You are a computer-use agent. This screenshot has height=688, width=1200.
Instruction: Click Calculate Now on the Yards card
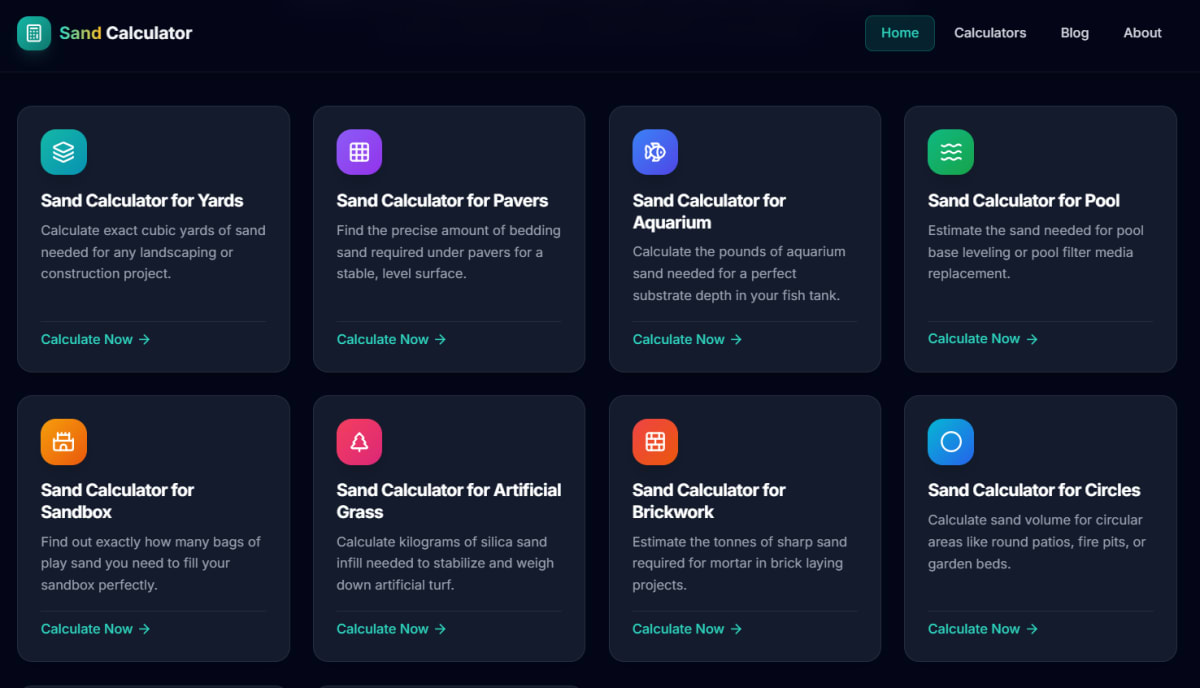(x=96, y=339)
